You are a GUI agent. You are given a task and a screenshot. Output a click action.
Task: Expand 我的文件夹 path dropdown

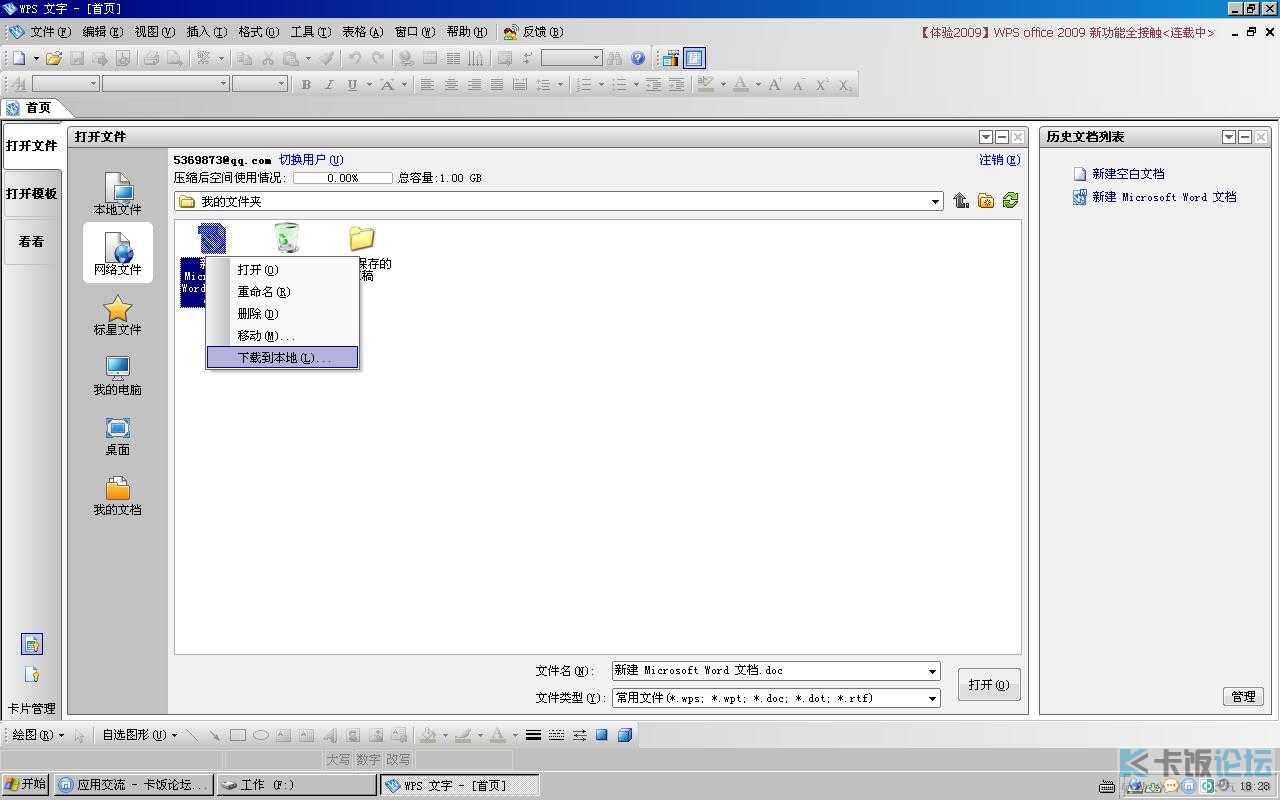pyautogui.click(x=935, y=202)
